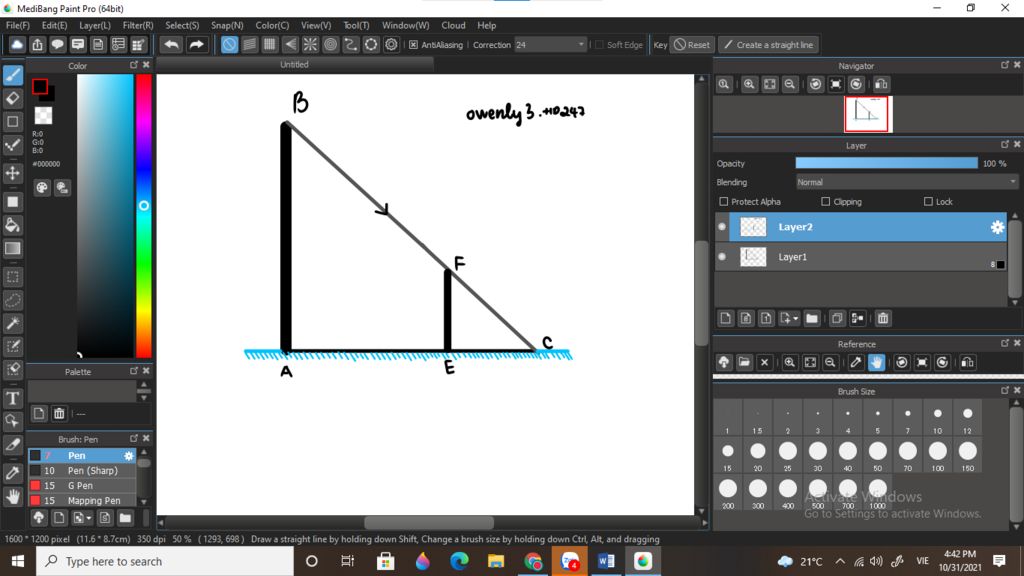1024x576 pixels.
Task: Select the Bucket fill tool
Action: coord(13,224)
